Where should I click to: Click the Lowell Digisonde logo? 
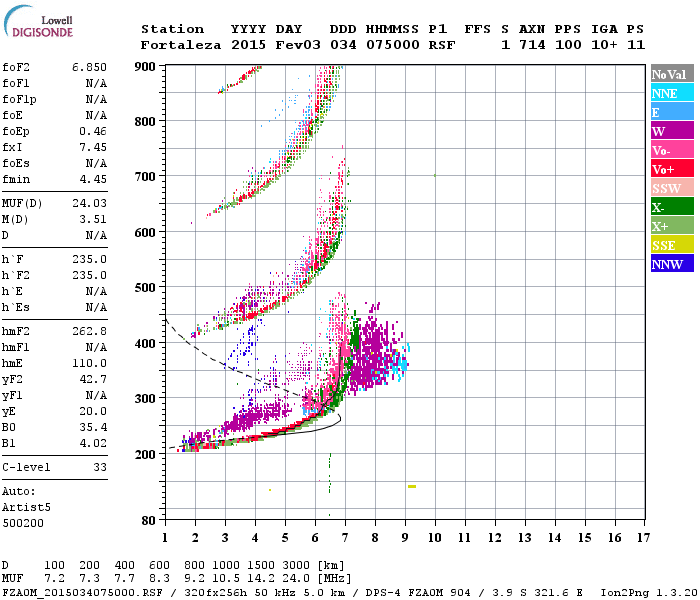point(38,21)
